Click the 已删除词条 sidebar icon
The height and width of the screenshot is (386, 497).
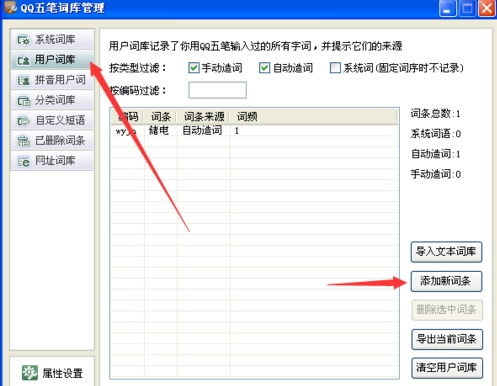coord(24,141)
